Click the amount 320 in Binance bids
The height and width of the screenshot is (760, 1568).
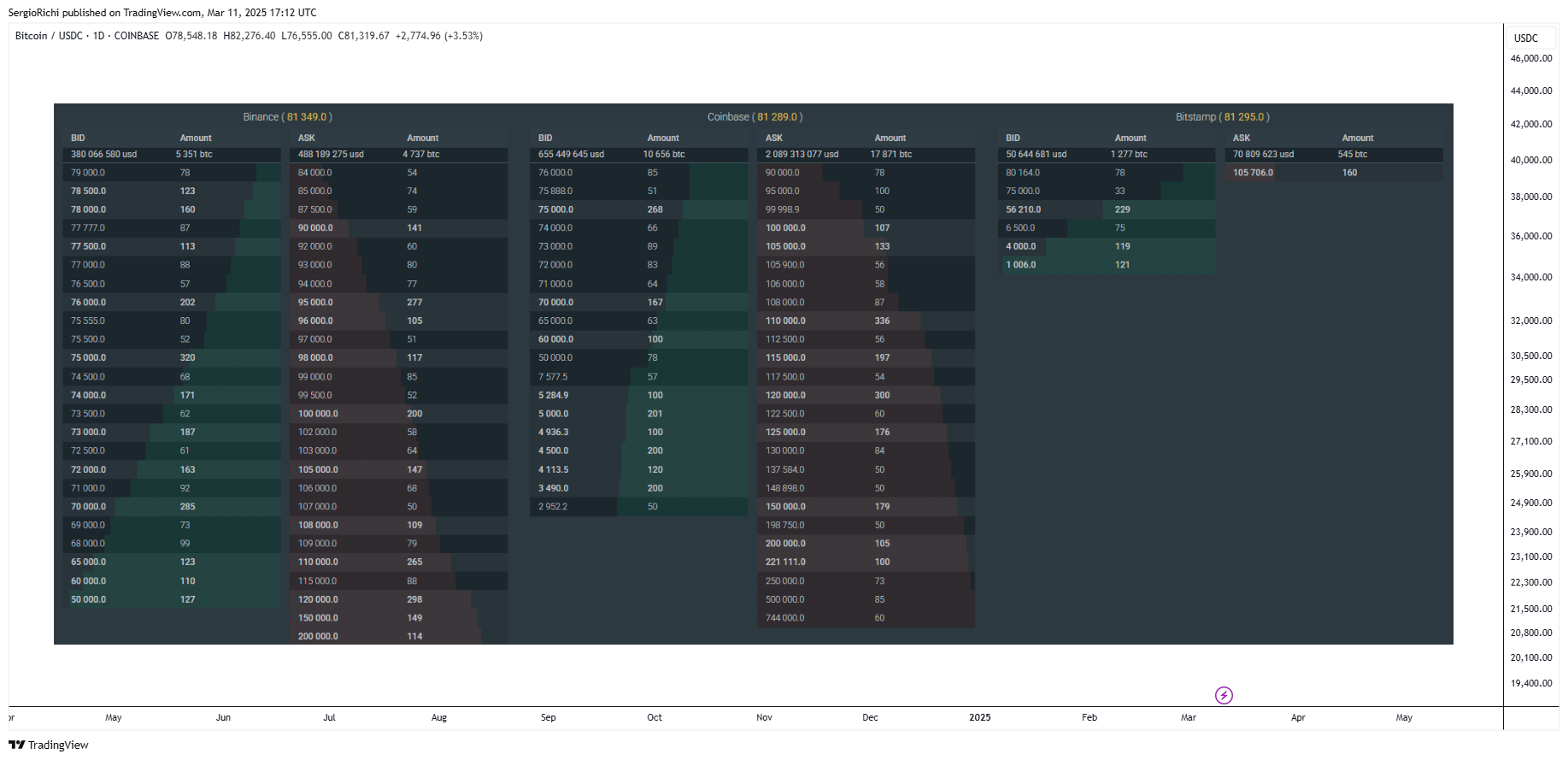point(187,358)
